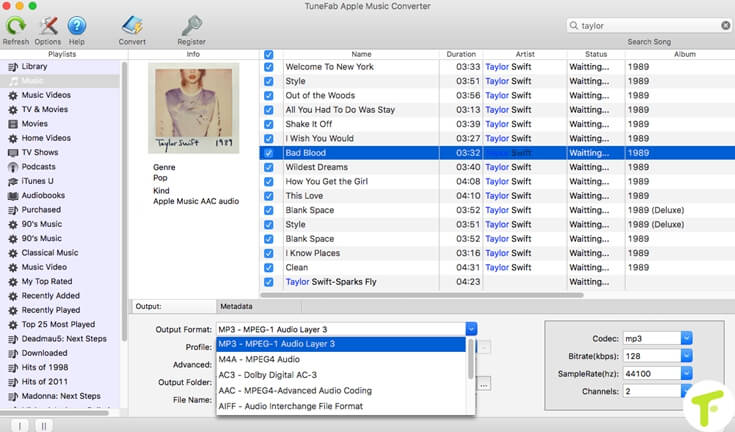Open the Help toolbar icon

(76, 25)
